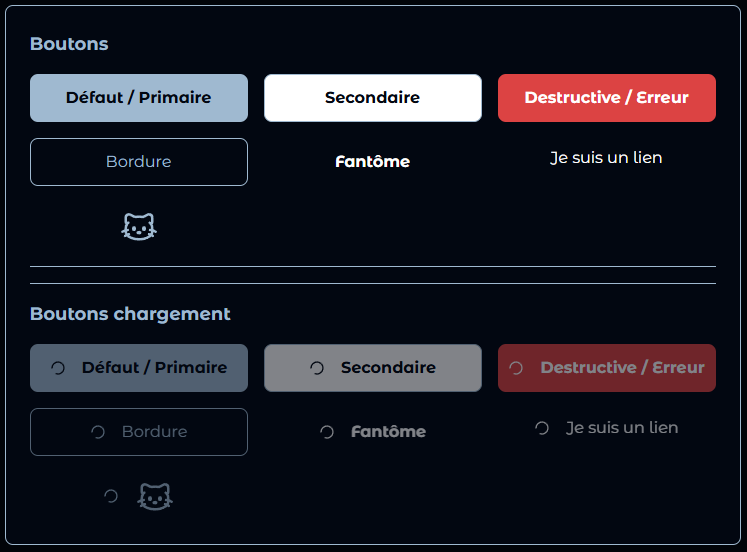Click the bright Fantôme ghost button

click(372, 162)
